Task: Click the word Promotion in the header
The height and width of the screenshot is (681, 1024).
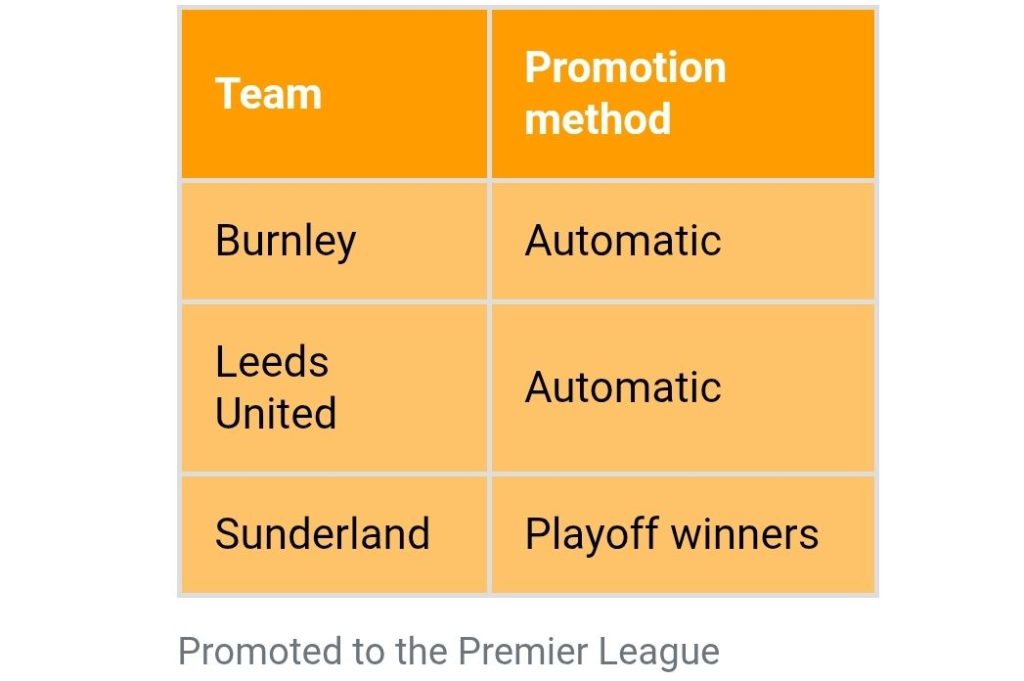Action: [x=625, y=67]
